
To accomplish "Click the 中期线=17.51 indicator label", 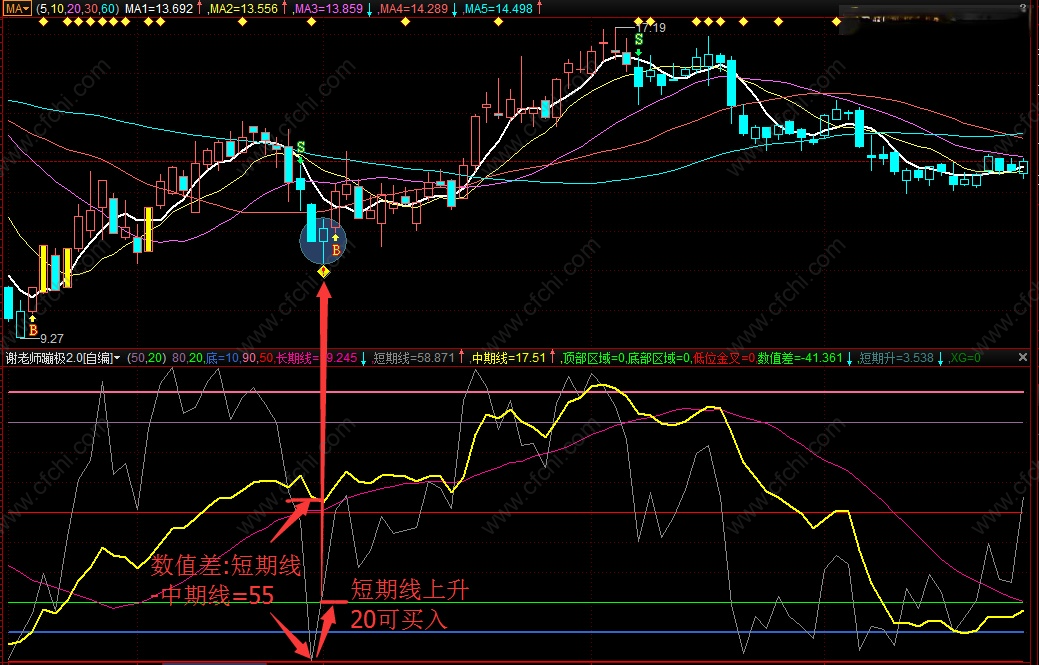I will tap(508, 358).
